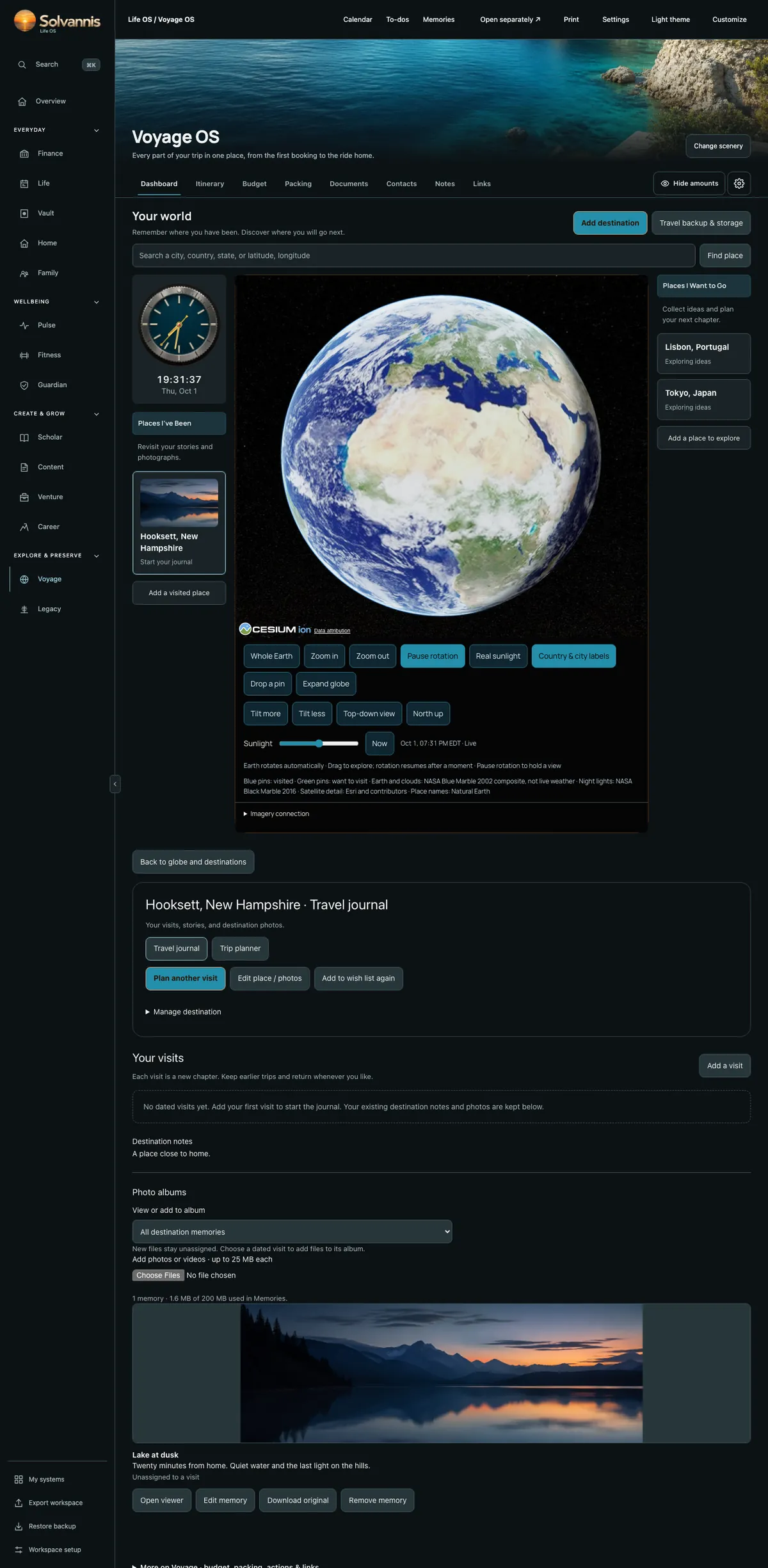
Task: Click Plan another visit
Action: (x=186, y=979)
